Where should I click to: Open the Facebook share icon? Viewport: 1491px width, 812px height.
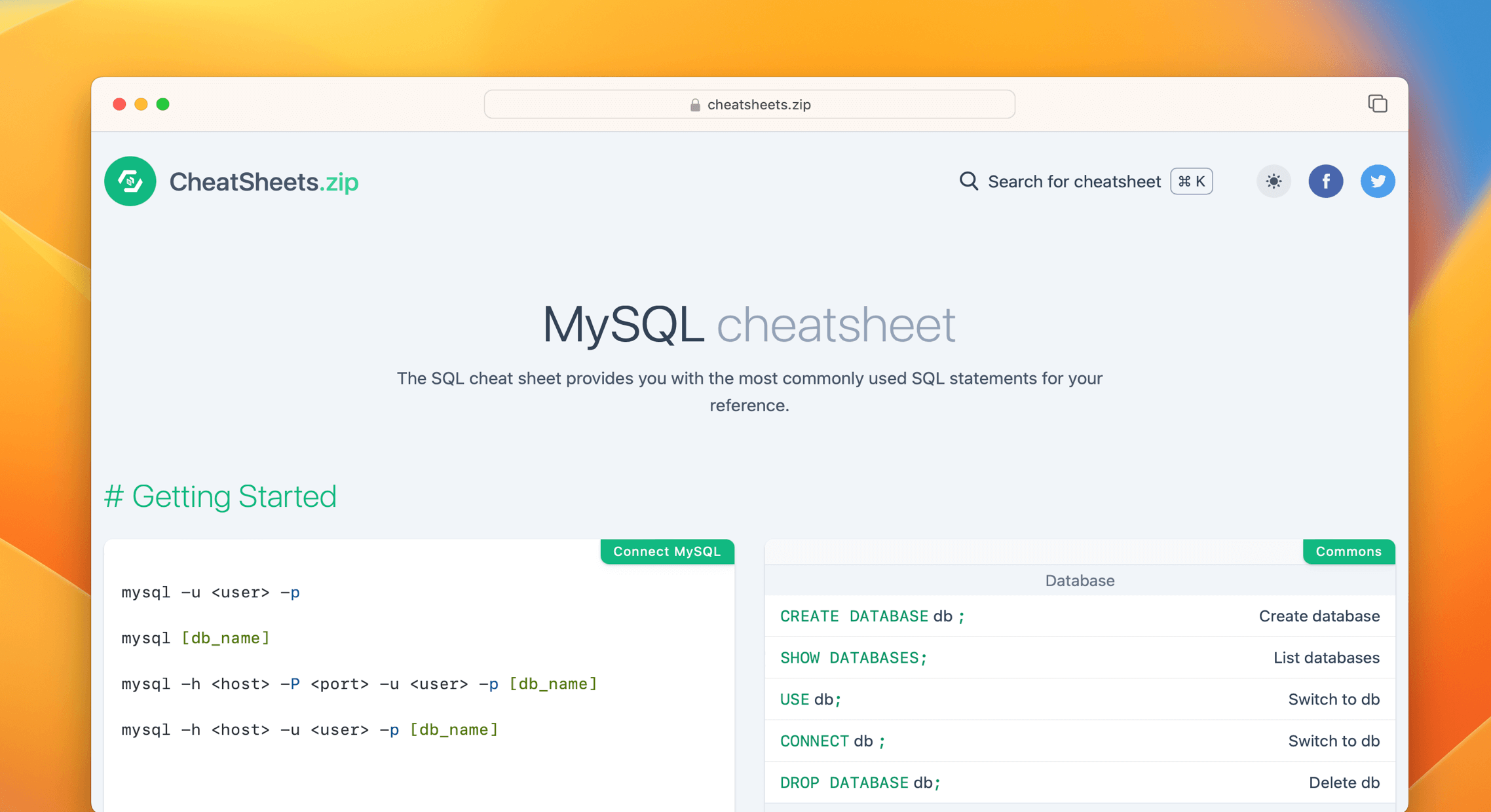point(1325,181)
